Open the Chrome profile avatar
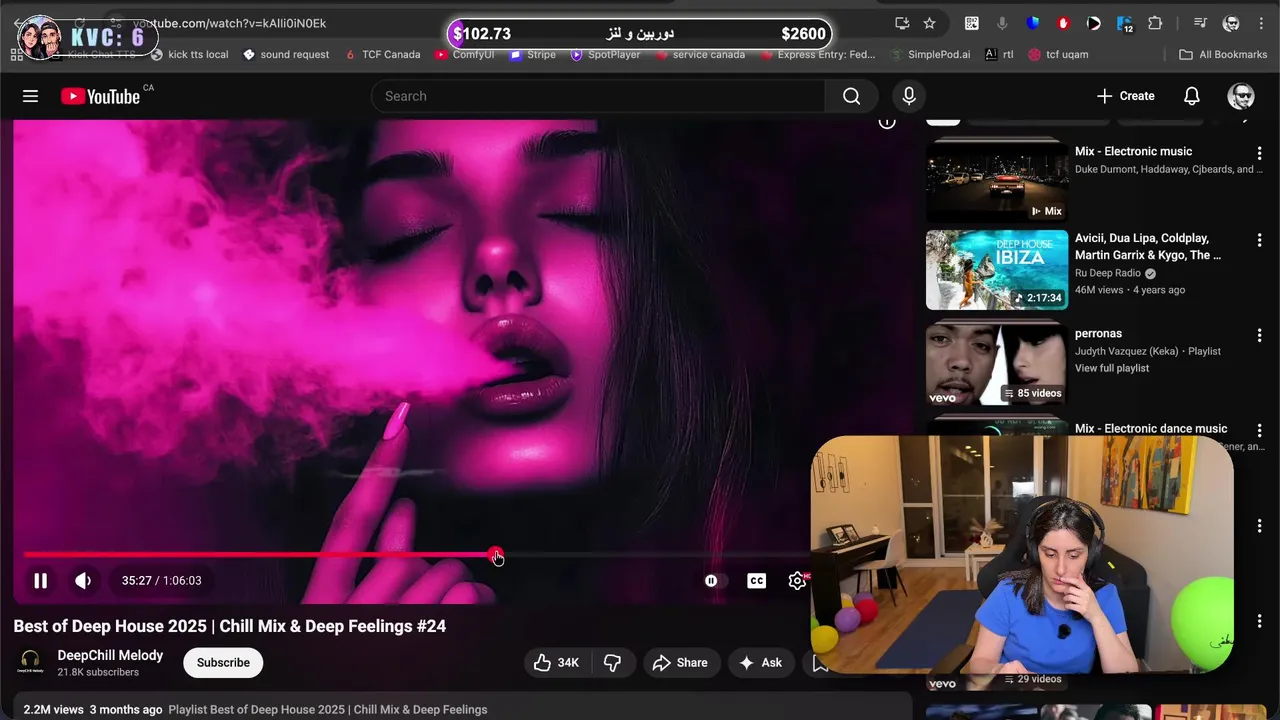The height and width of the screenshot is (720, 1280). (x=1231, y=23)
